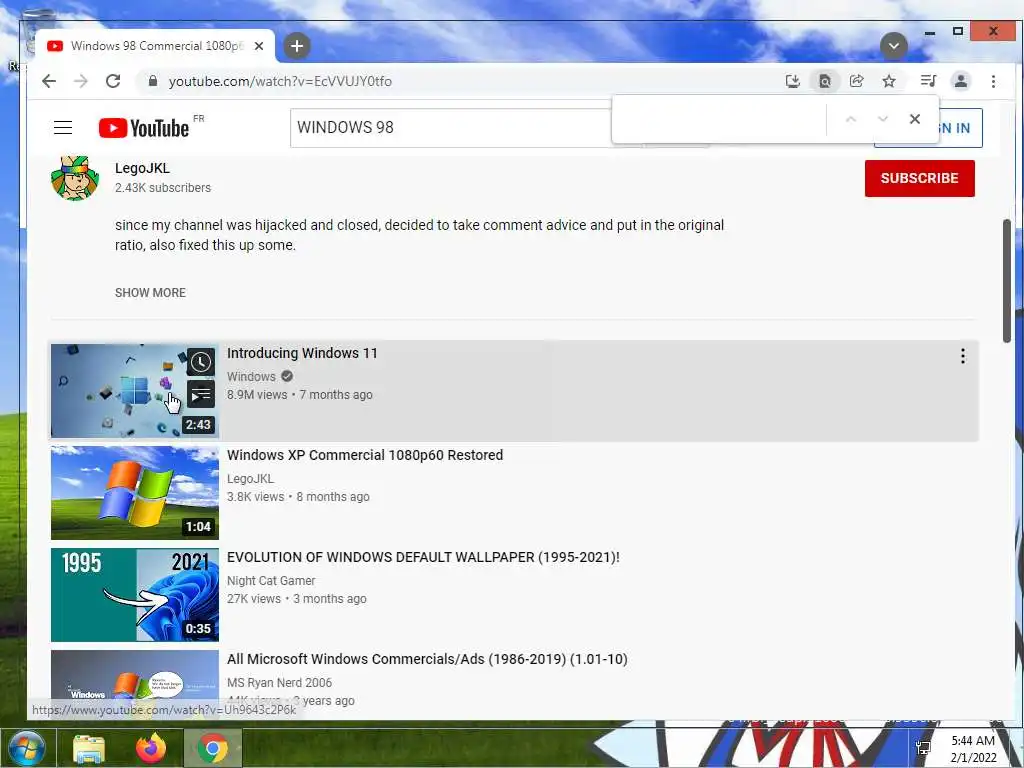The height and width of the screenshot is (768, 1024).
Task: Open Windows XP Commercial 1080p60 Restored title
Action: [x=365, y=455]
